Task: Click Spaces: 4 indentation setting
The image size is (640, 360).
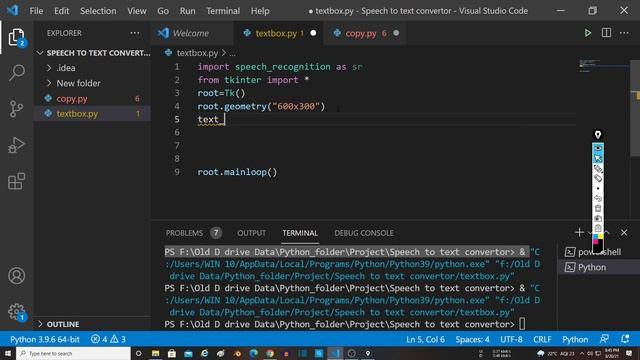Action: pos(473,339)
